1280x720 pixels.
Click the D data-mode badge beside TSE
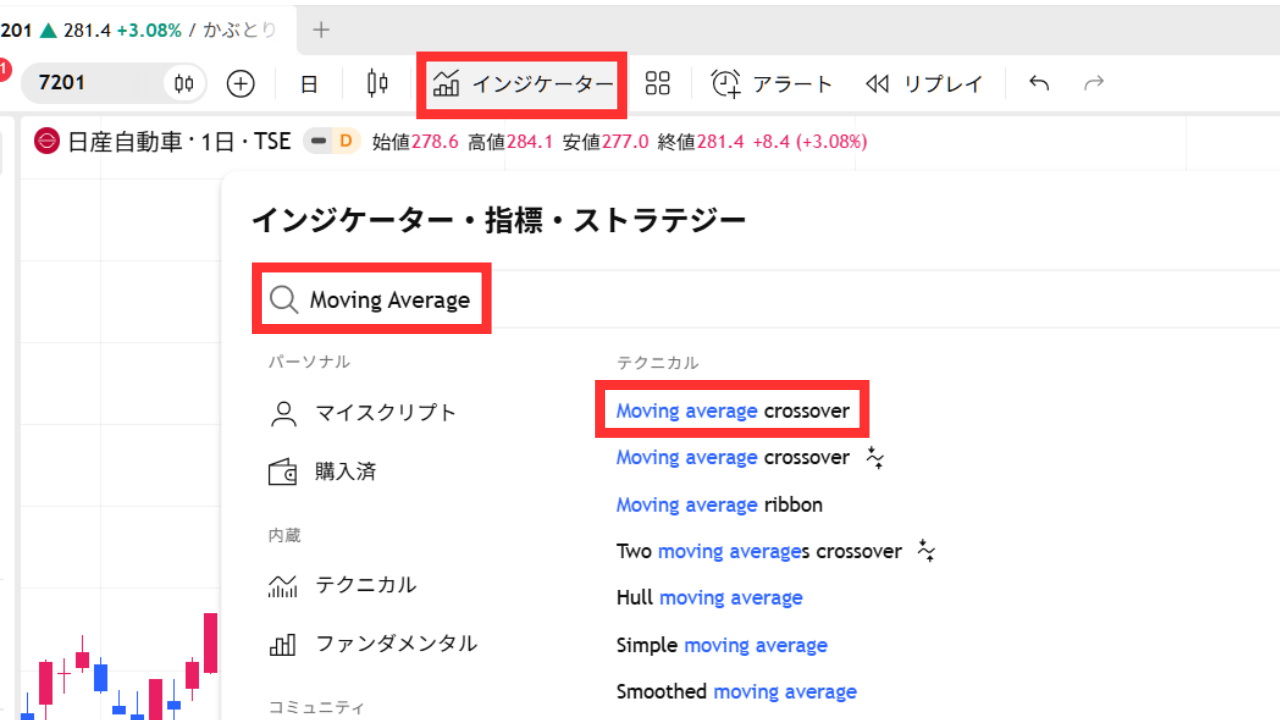[345, 142]
